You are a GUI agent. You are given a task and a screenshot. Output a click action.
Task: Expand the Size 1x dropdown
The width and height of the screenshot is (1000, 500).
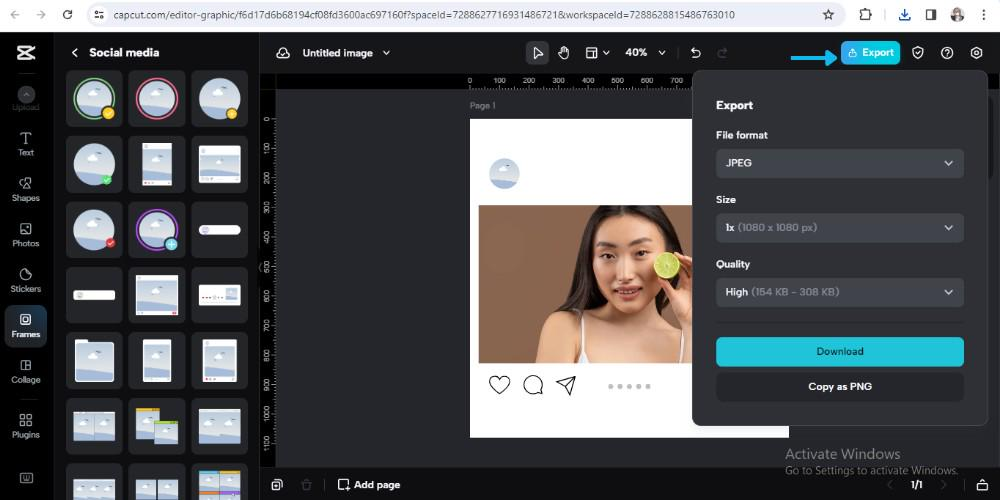pos(839,228)
